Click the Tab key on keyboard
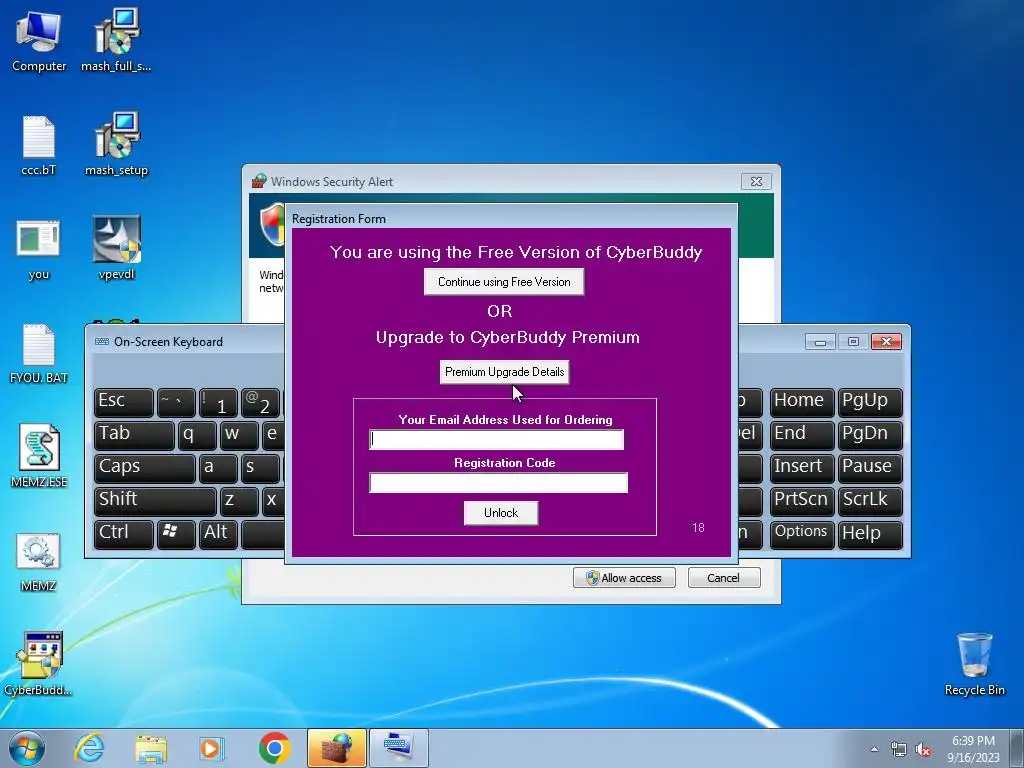 pyautogui.click(x=135, y=435)
